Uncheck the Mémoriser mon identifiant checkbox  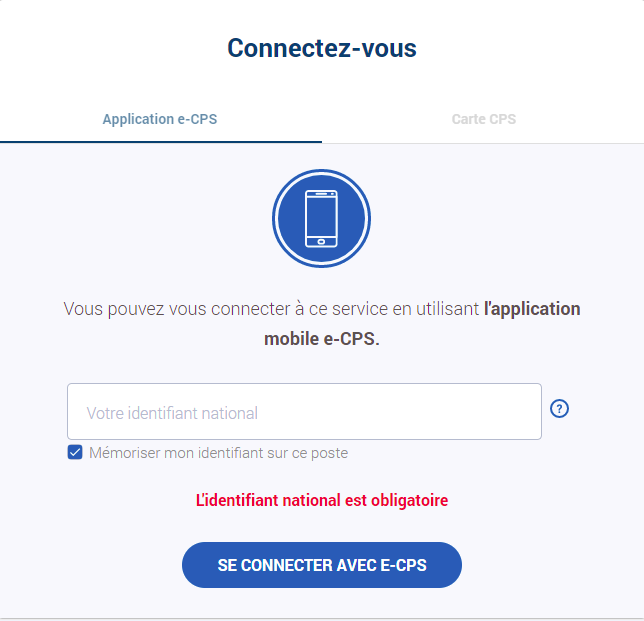(x=75, y=452)
